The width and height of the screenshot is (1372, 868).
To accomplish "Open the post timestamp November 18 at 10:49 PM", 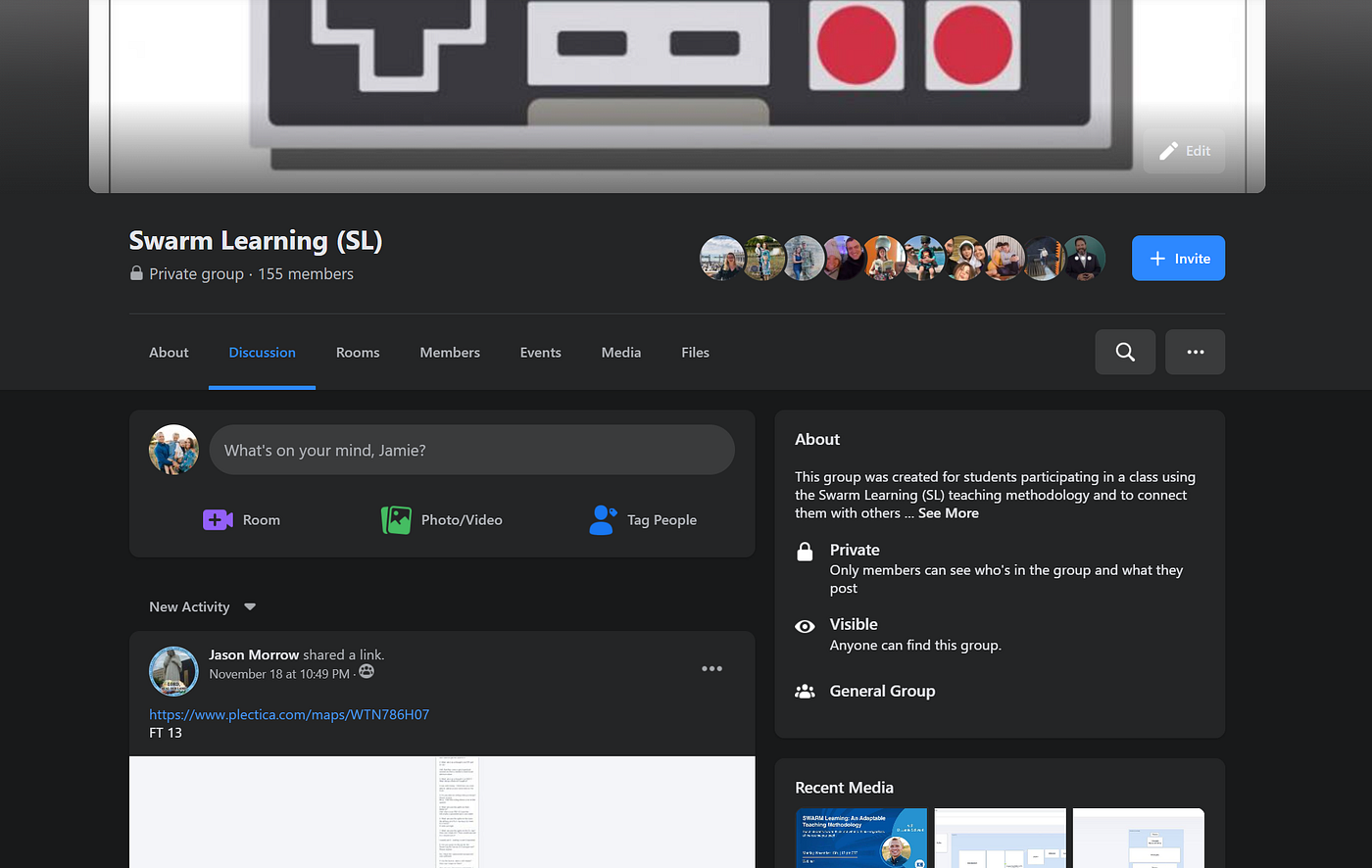I will click(279, 674).
